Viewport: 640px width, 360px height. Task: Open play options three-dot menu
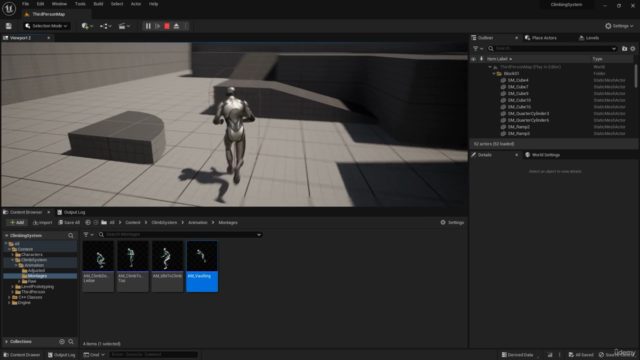pyautogui.click(x=186, y=26)
